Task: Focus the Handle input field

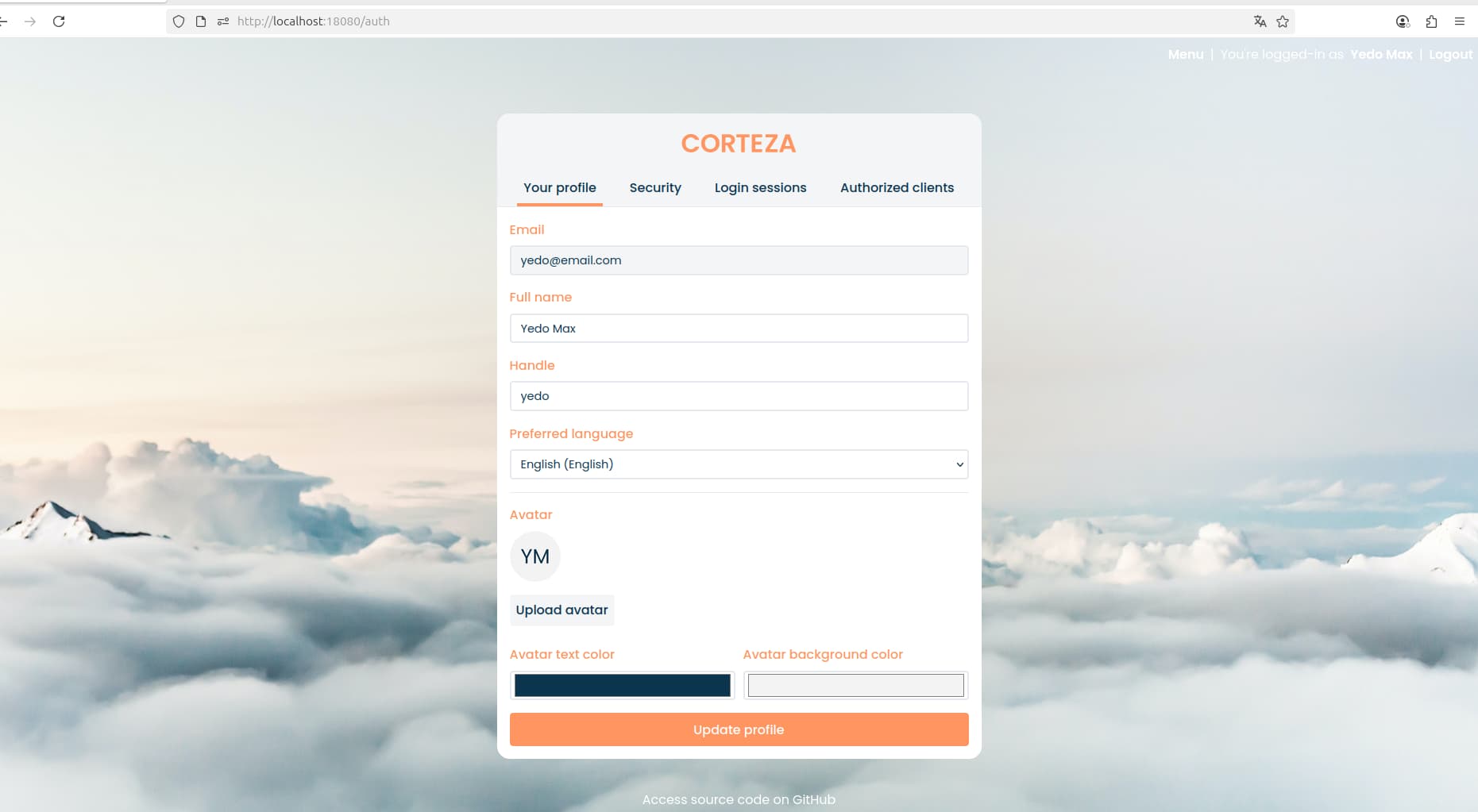Action: pos(739,396)
